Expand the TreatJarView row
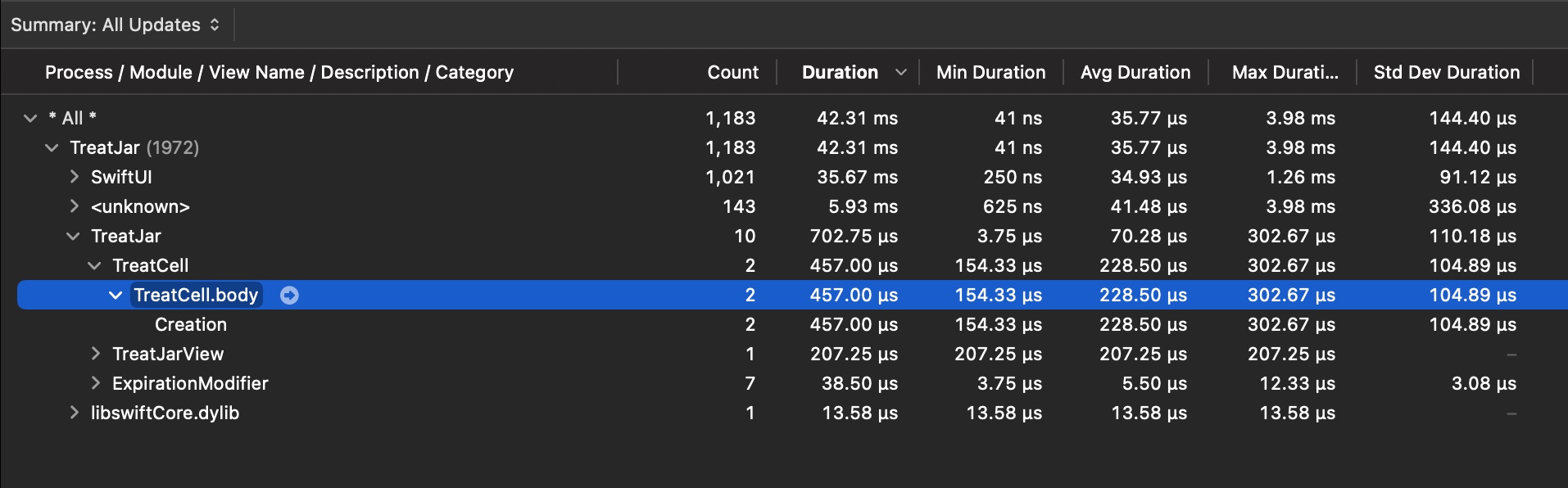This screenshot has height=488, width=1568. pyautogui.click(x=95, y=354)
